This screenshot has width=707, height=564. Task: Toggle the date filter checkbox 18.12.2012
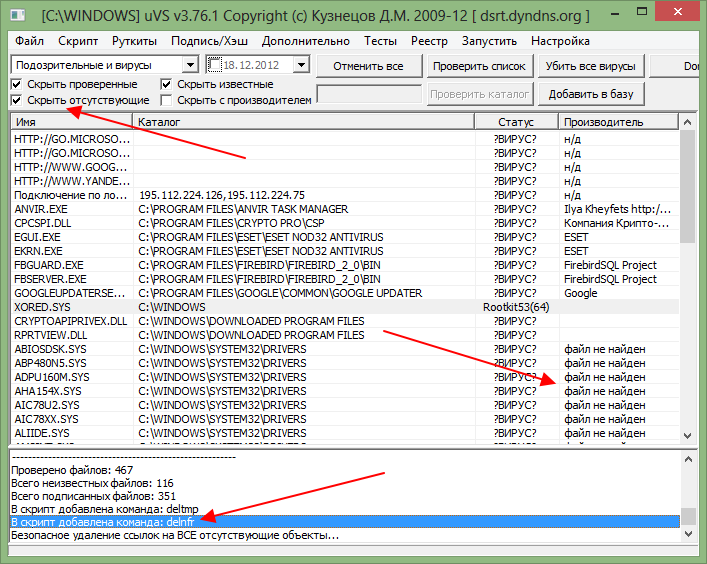coord(215,65)
